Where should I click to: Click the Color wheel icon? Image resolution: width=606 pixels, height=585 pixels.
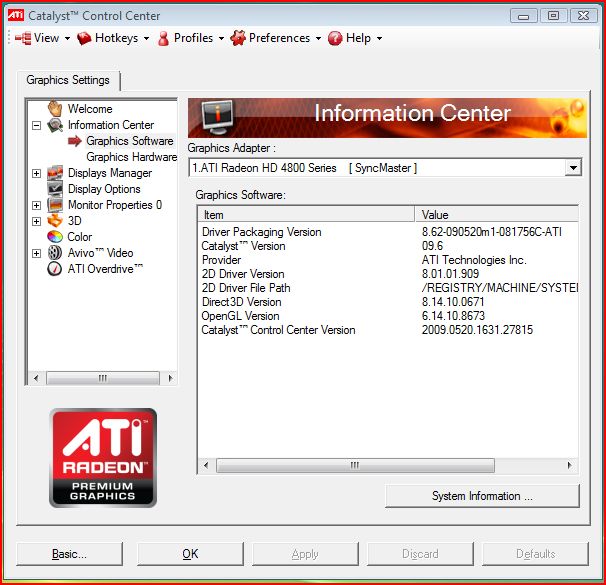coord(55,236)
